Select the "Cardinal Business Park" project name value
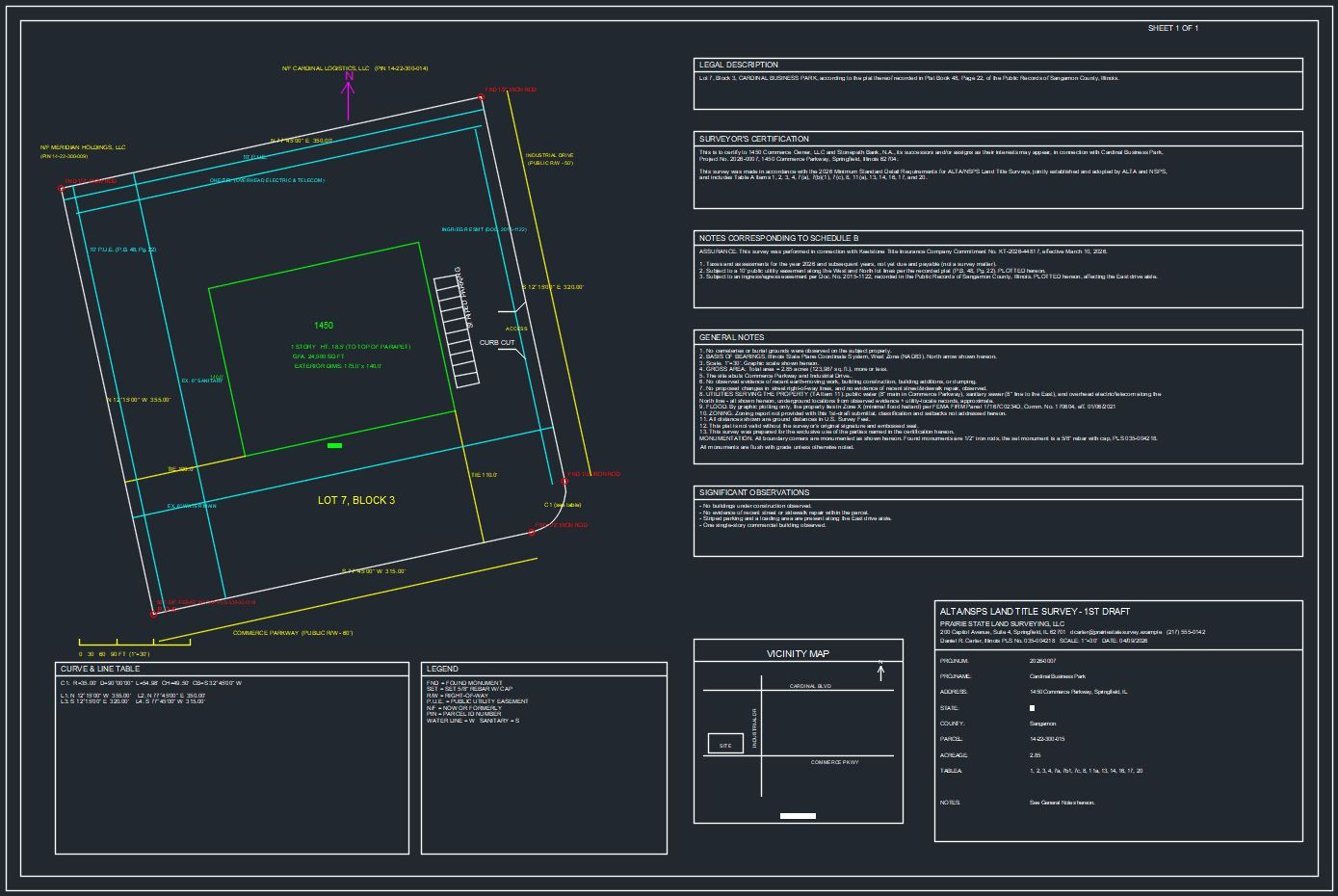The image size is (1338, 896). [x=1056, y=676]
